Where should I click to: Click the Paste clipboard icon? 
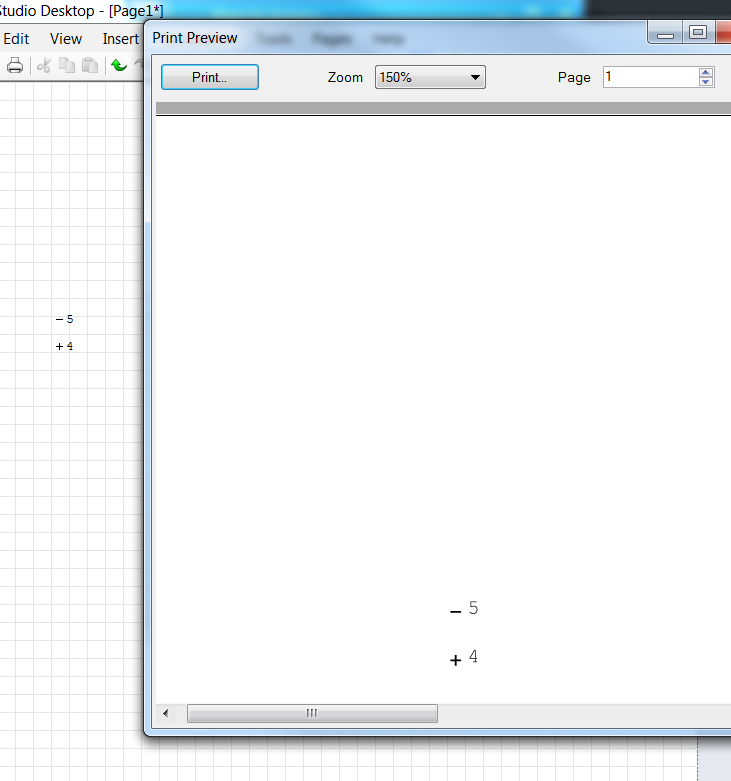click(90, 66)
